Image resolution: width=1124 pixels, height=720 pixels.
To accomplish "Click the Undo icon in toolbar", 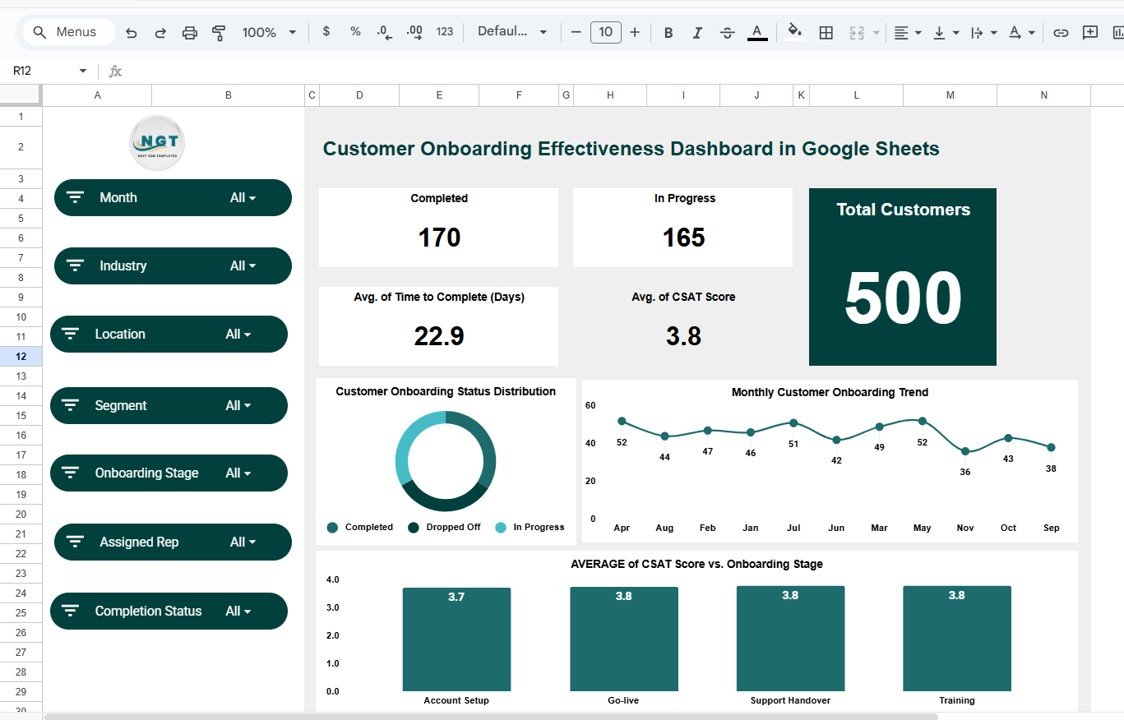I will [131, 33].
